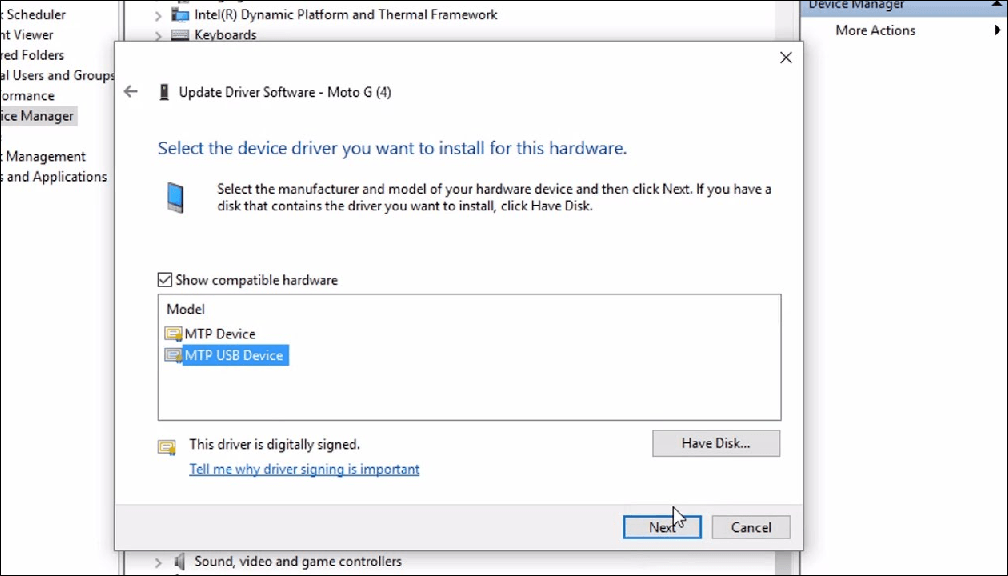Click the Have Disk... button

tap(716, 444)
